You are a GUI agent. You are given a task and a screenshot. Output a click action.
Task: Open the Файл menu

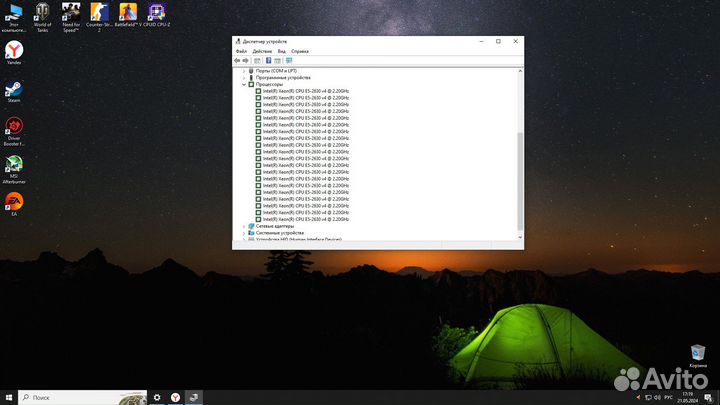point(241,50)
